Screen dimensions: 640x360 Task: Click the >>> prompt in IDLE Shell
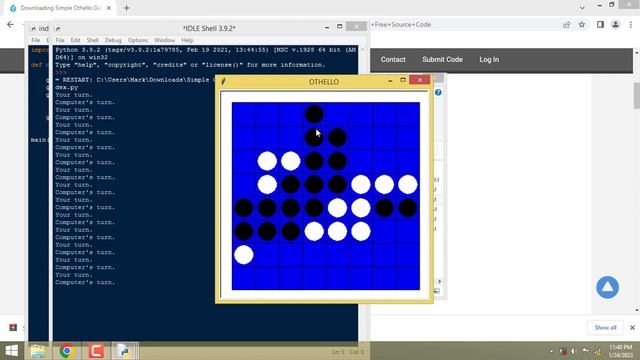61,73
